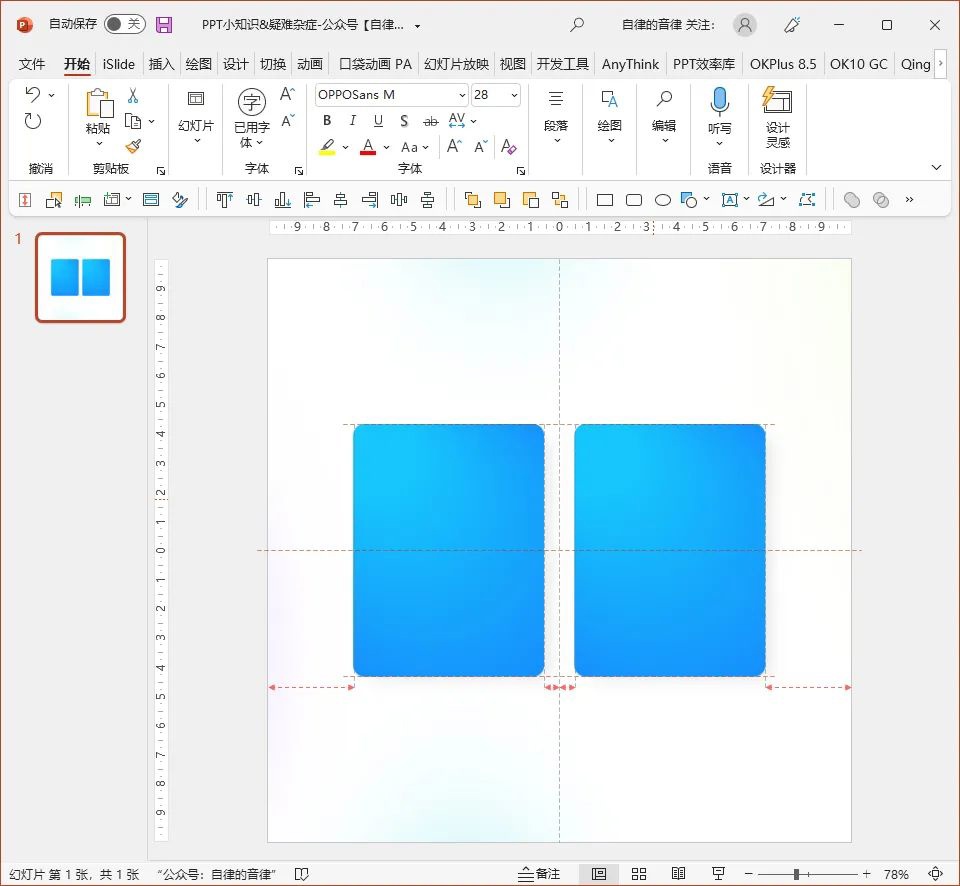Toggle the AutoSave switch
The height and width of the screenshot is (886, 960).
tap(124, 25)
